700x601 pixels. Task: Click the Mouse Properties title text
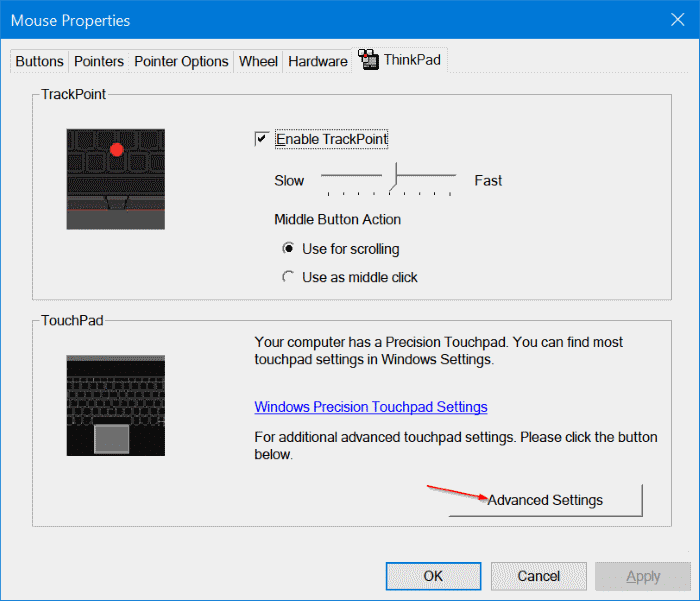71,21
